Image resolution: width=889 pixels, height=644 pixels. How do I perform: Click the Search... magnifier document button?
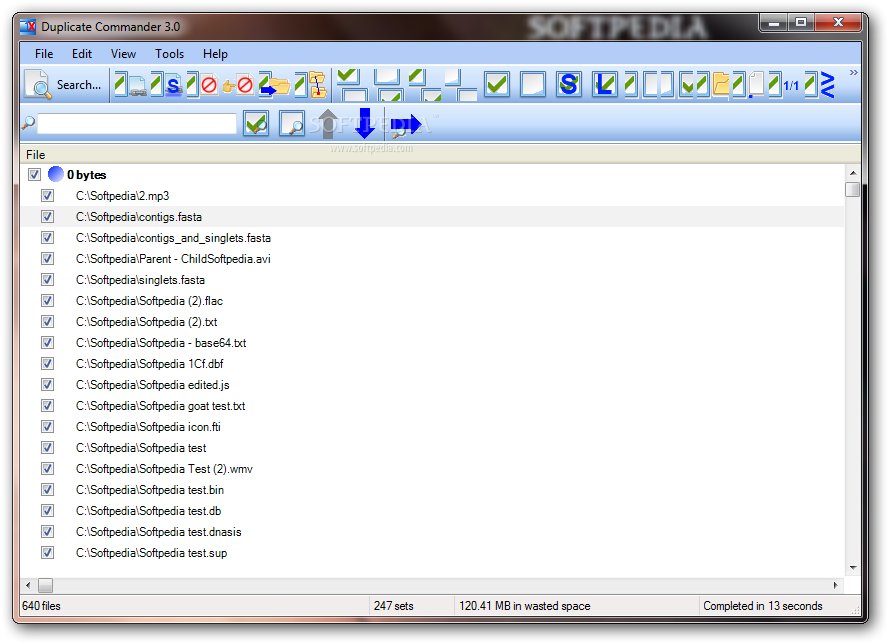tap(64, 85)
